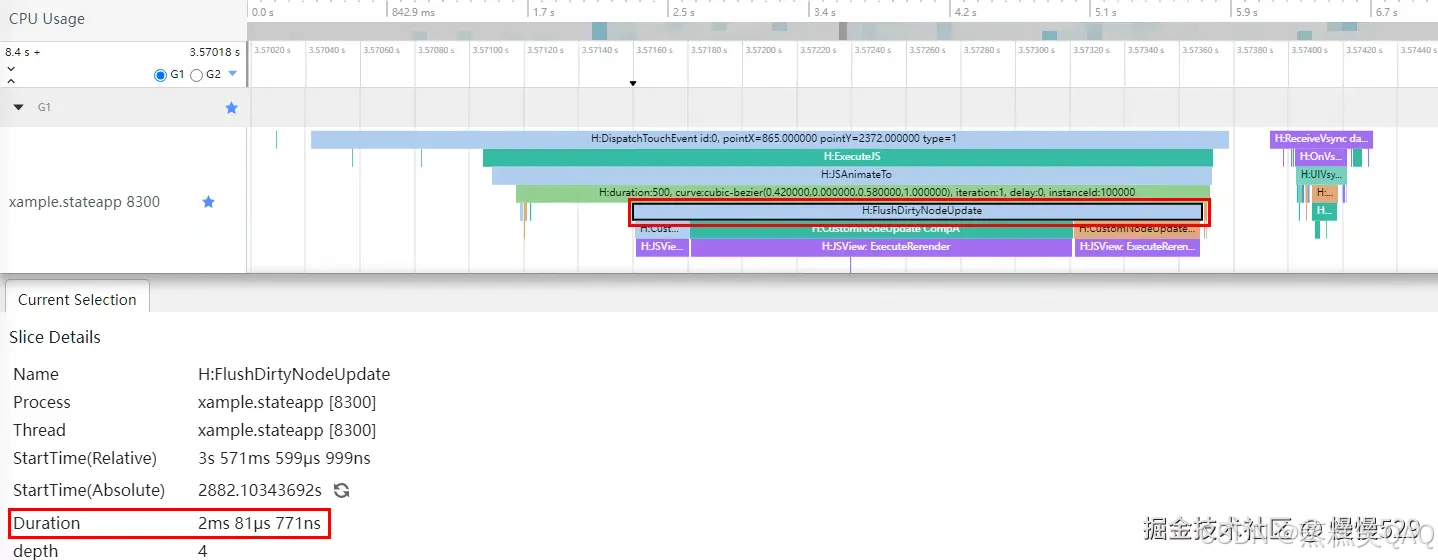Screen dimensions: 1438x560
Task: Select the H:ExecuteJS slice
Action: [x=848, y=157]
